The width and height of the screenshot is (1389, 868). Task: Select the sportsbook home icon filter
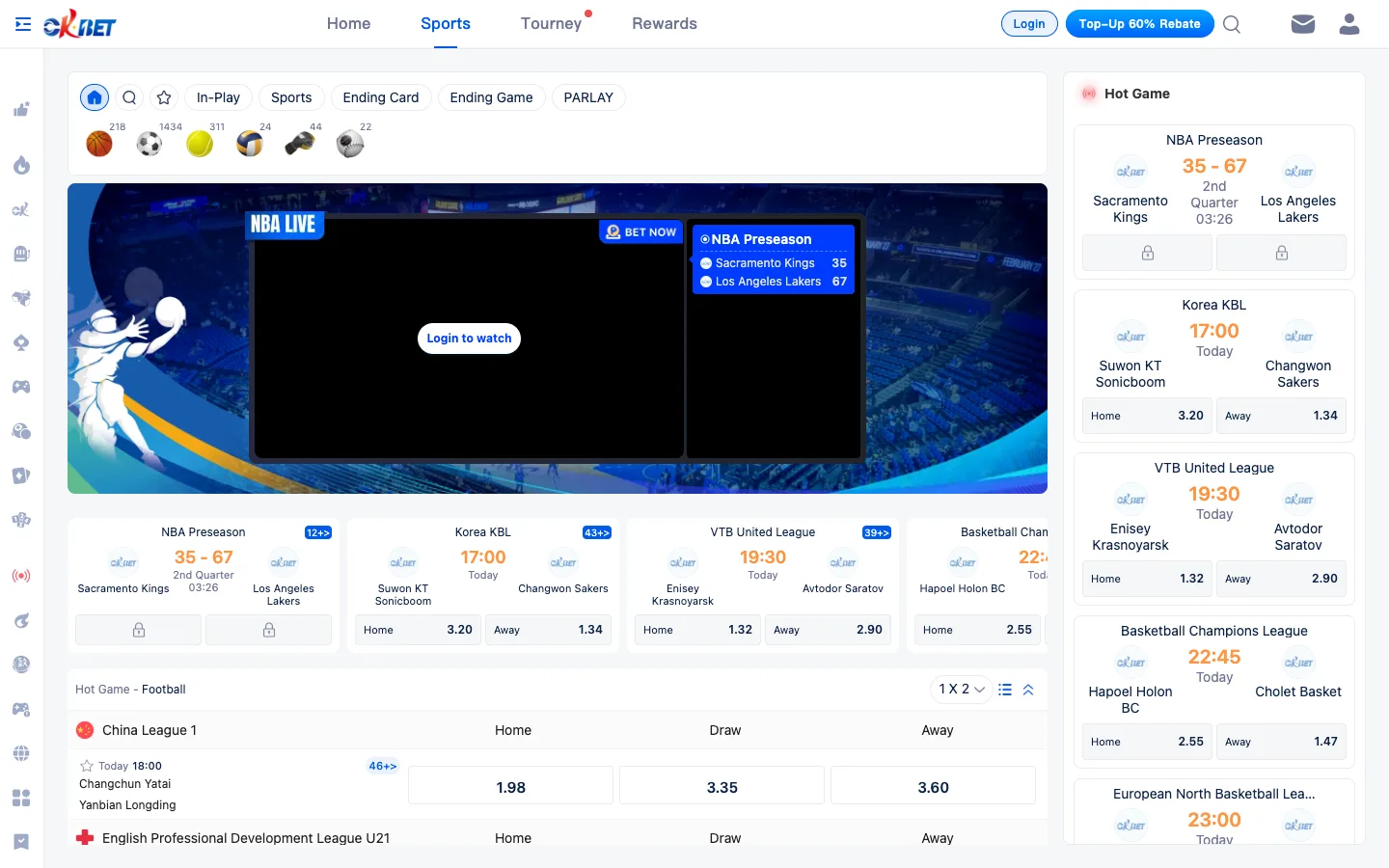pos(95,97)
